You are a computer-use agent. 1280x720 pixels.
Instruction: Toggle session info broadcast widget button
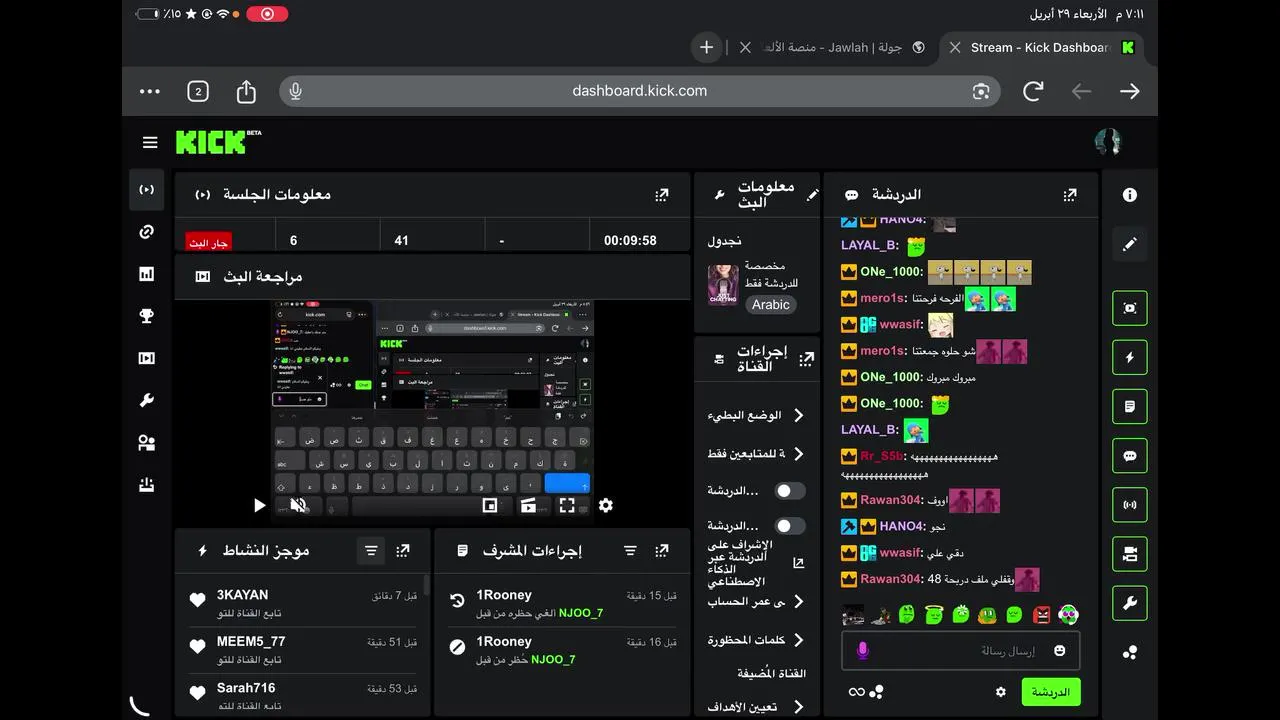[x=1130, y=505]
